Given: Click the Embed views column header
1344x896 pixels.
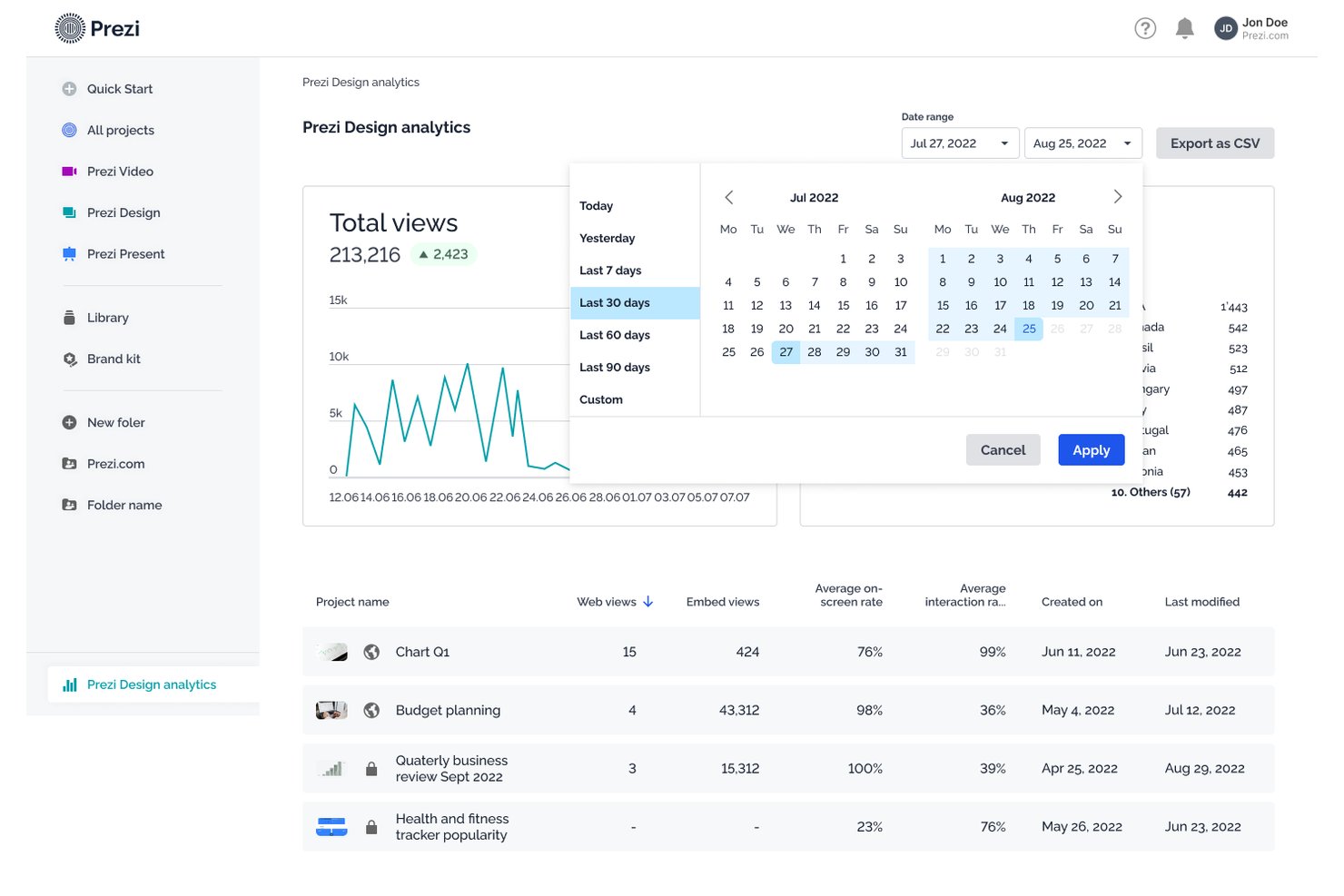Looking at the screenshot, I should 723,602.
